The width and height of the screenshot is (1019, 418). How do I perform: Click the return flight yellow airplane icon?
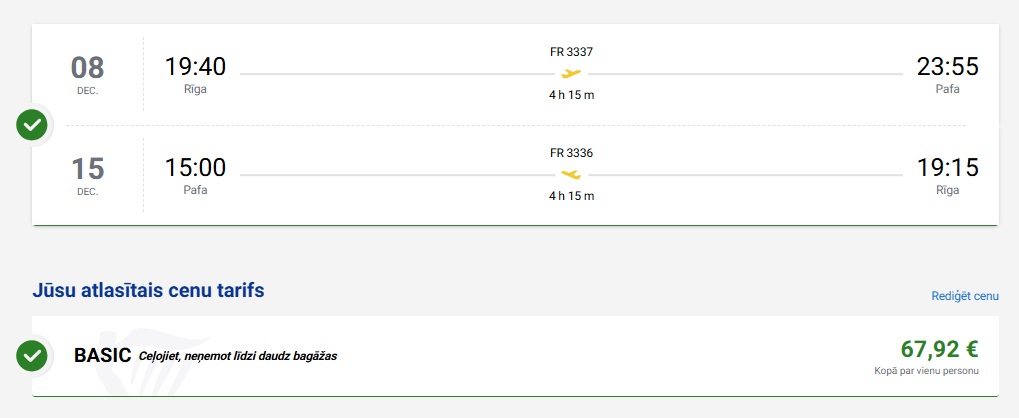[571, 174]
